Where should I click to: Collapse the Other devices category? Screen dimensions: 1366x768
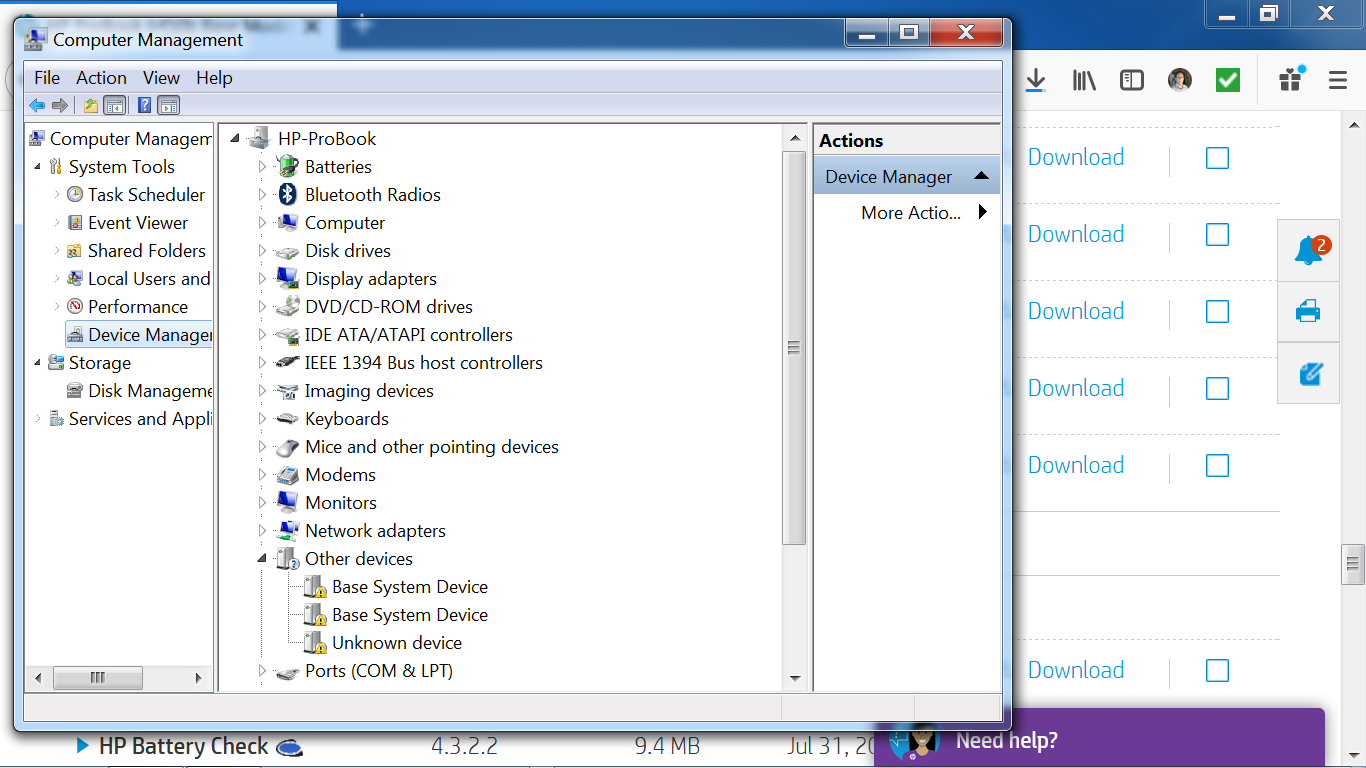[x=262, y=558]
